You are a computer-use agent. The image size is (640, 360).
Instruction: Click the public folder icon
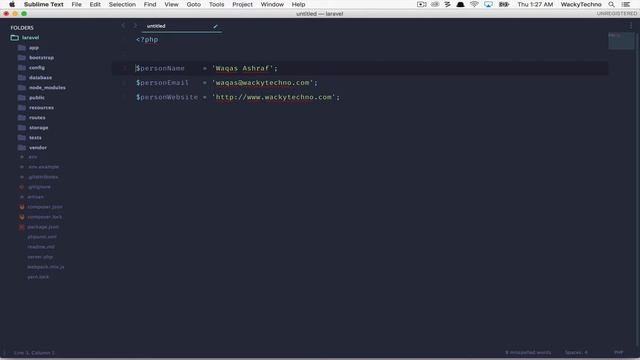tap(22, 98)
